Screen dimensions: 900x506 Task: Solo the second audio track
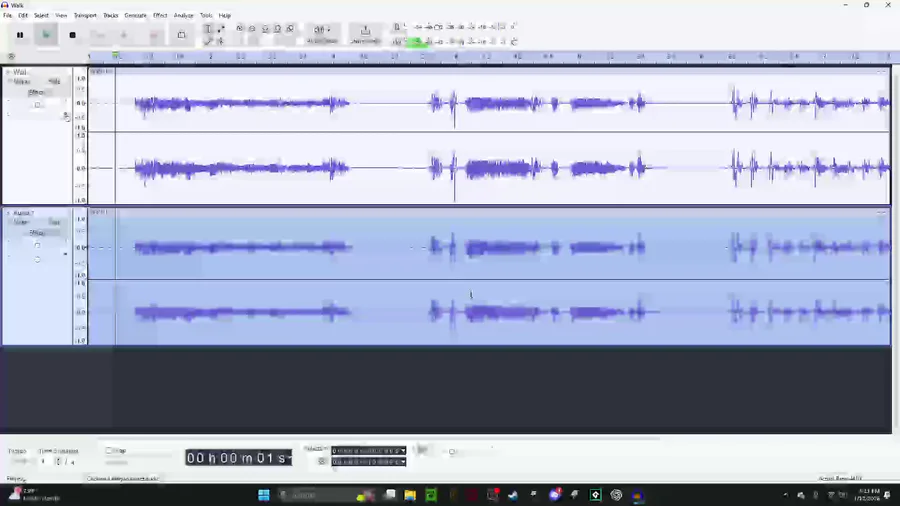[54, 222]
